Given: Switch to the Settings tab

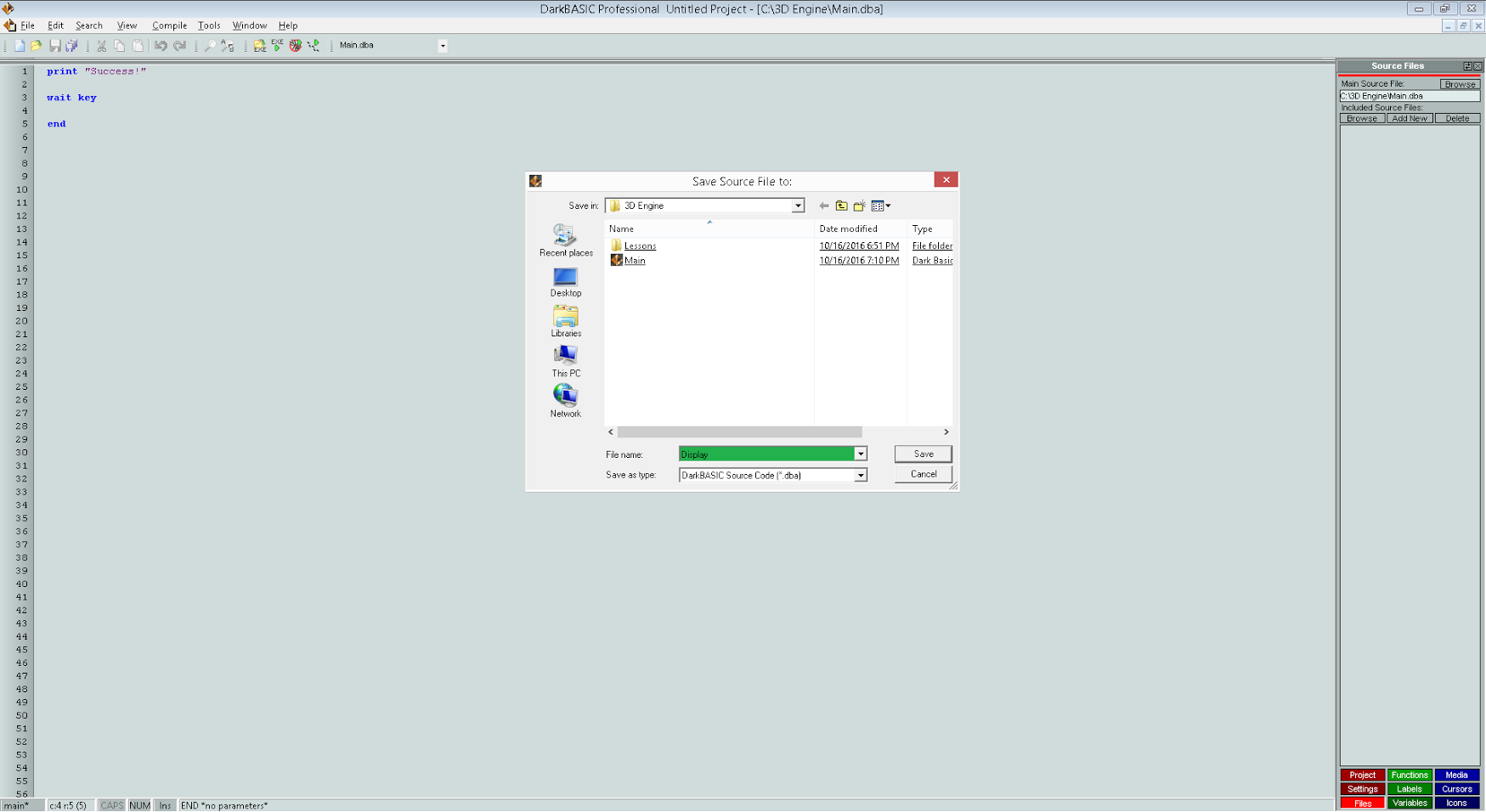Looking at the screenshot, I should point(1362,790).
